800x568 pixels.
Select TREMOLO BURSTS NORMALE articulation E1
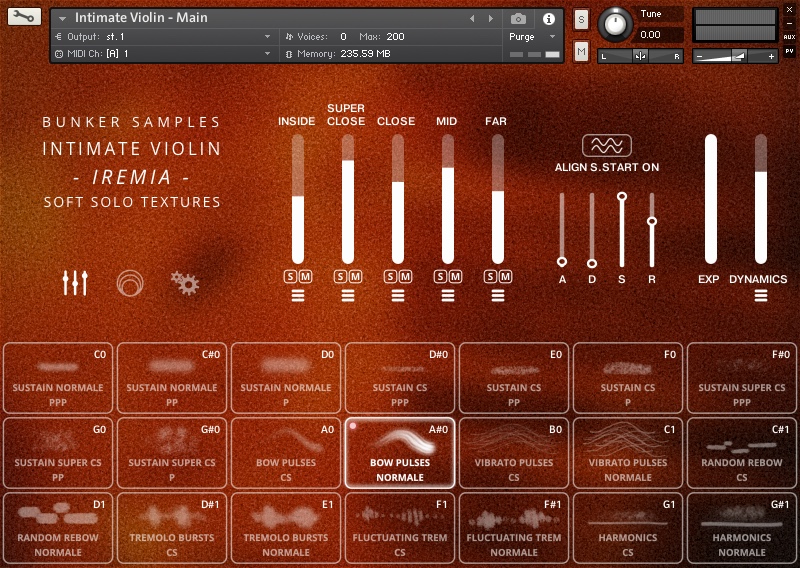point(286,528)
